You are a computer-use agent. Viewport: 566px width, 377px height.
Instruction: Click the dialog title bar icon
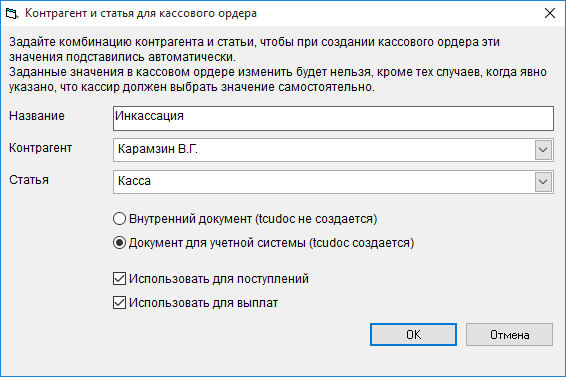click(12, 13)
